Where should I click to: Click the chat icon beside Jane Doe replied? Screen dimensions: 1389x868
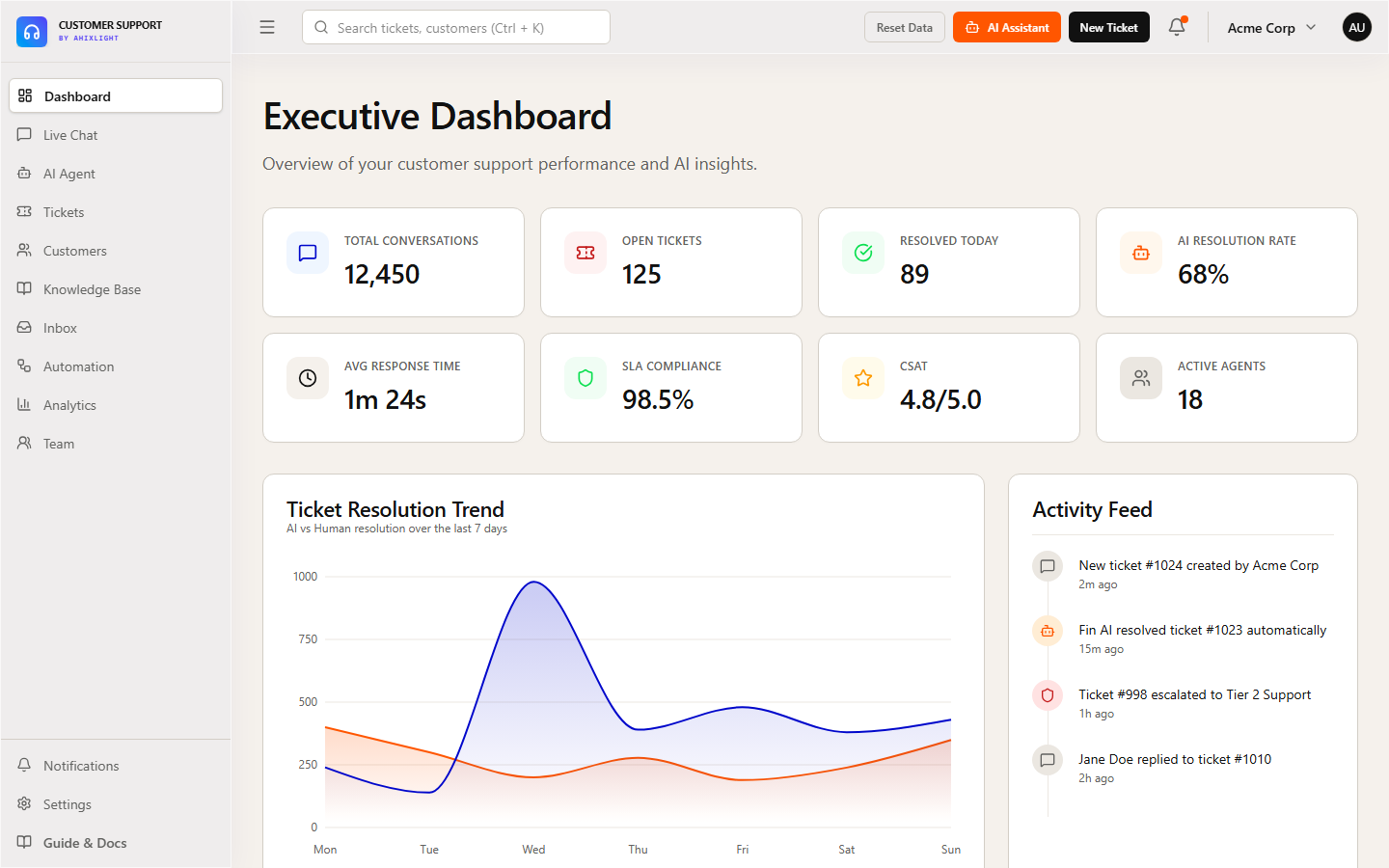click(1048, 760)
